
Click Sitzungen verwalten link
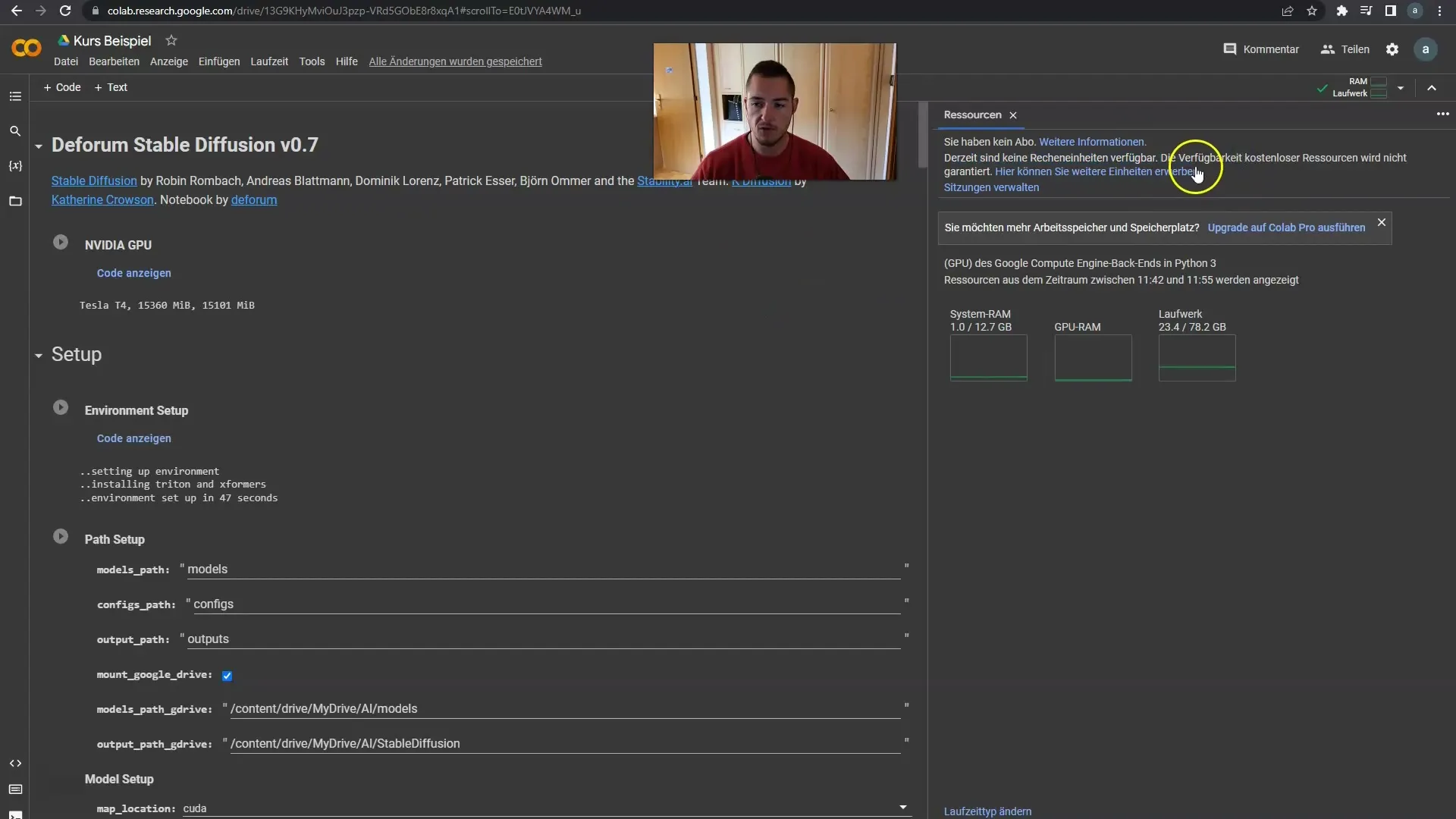991,187
